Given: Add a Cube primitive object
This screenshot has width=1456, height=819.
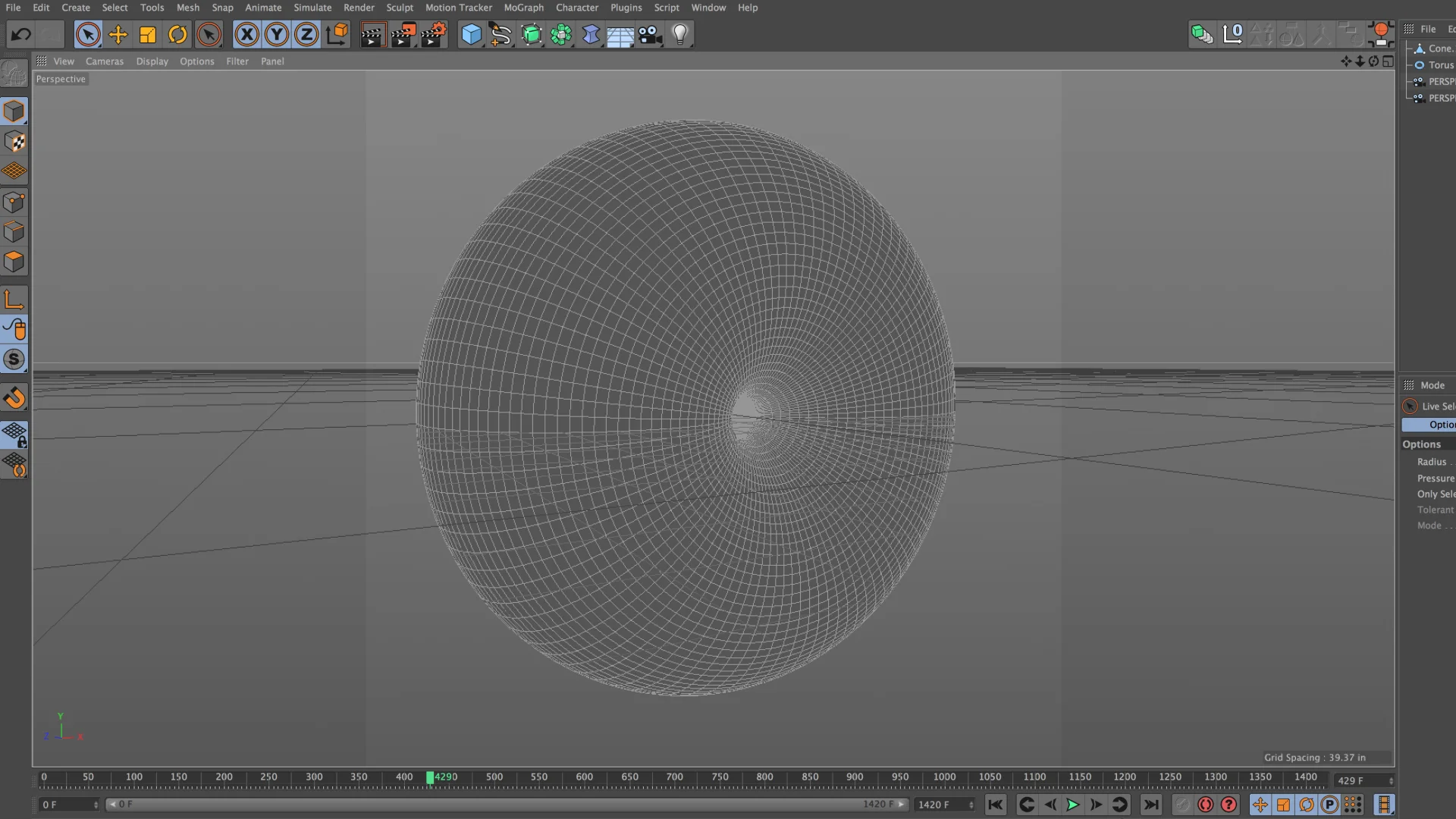Looking at the screenshot, I should coord(471,35).
